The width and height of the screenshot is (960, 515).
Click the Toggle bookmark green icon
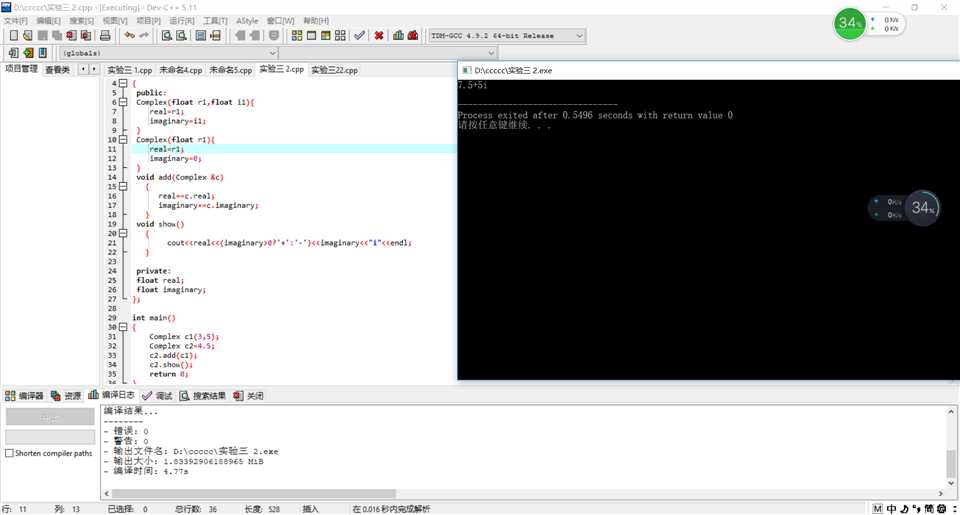coord(28,53)
